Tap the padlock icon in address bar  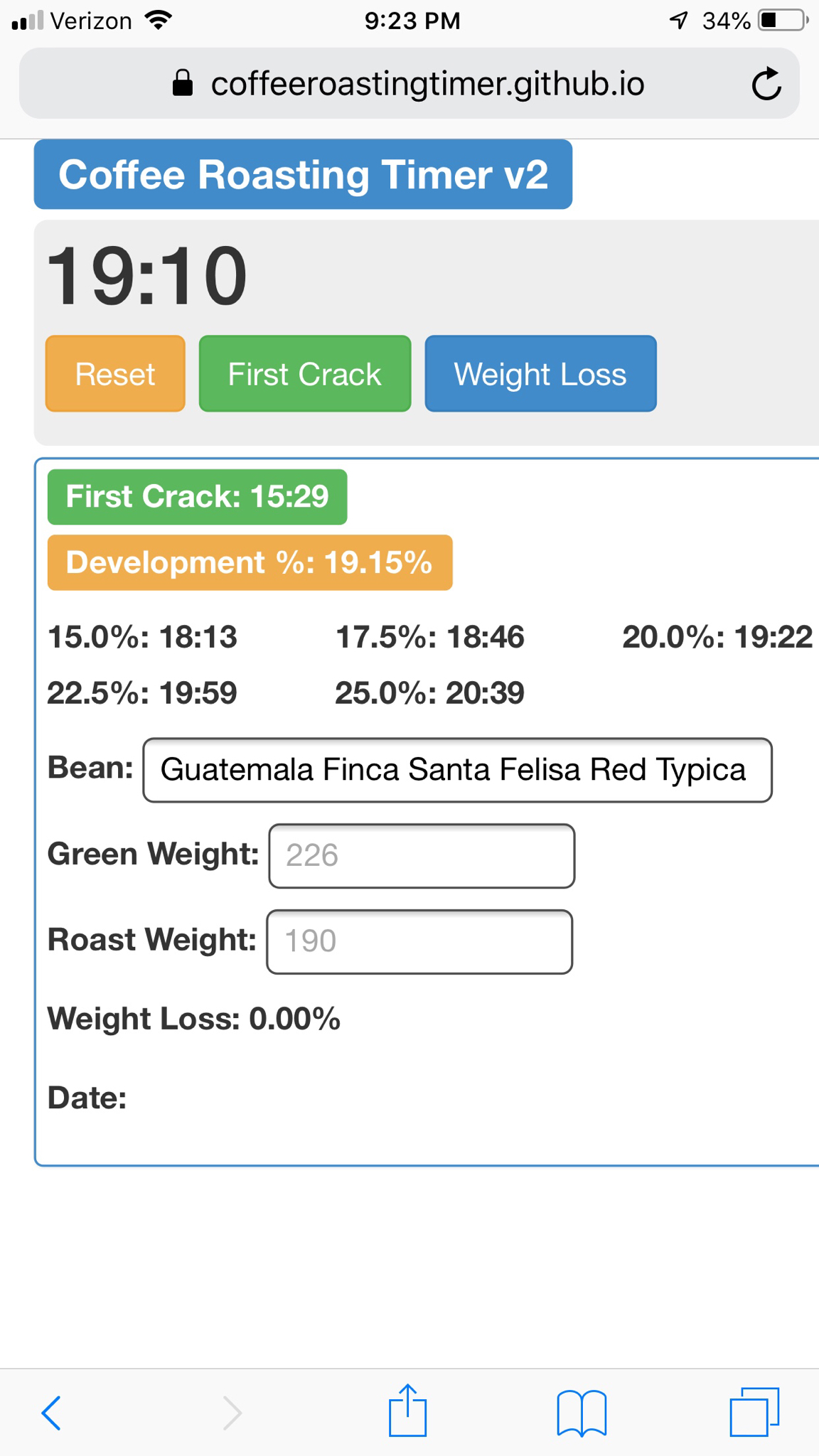click(x=183, y=83)
